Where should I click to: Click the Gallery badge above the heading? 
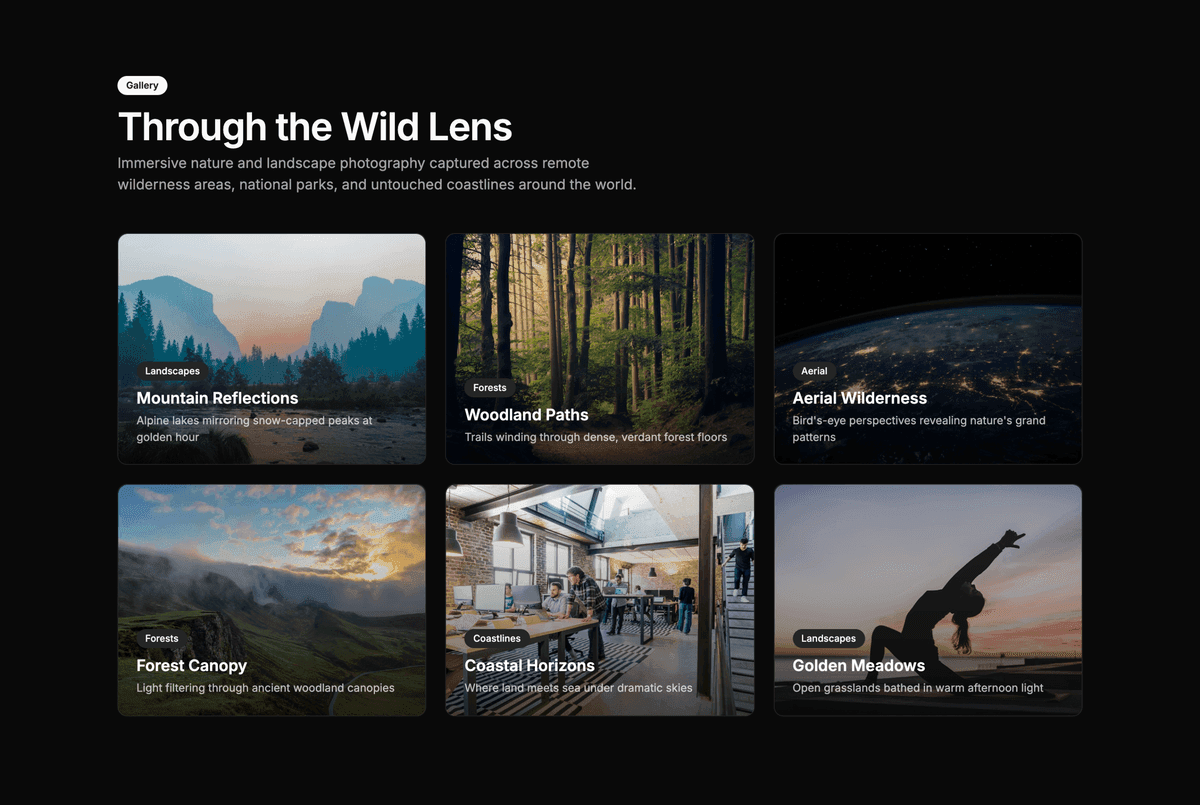tap(142, 86)
